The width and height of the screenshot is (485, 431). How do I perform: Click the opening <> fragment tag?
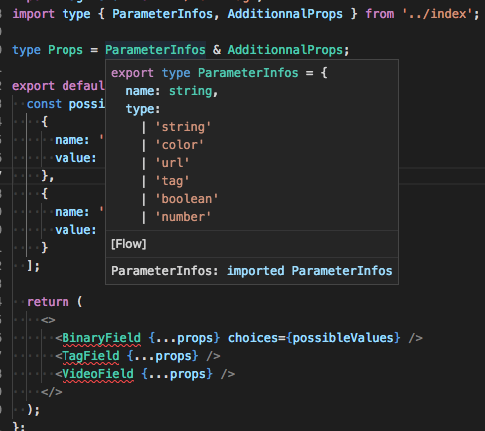tap(48, 320)
